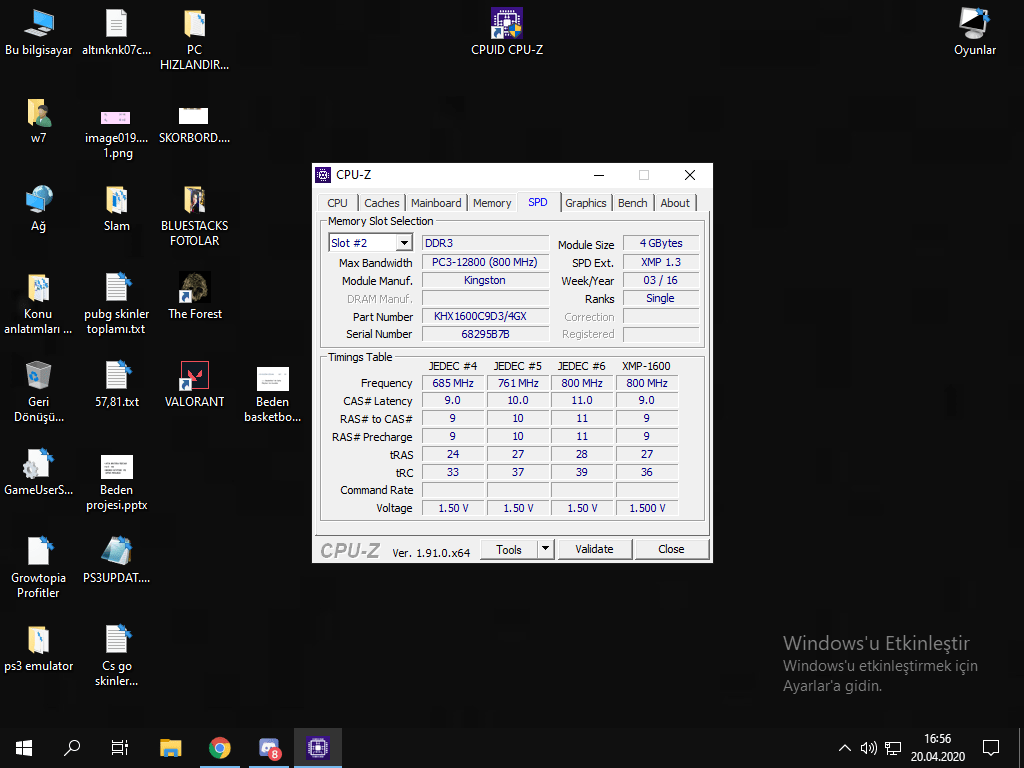Open The Forest game shortcut
The width and height of the screenshot is (1024, 768).
click(x=194, y=289)
